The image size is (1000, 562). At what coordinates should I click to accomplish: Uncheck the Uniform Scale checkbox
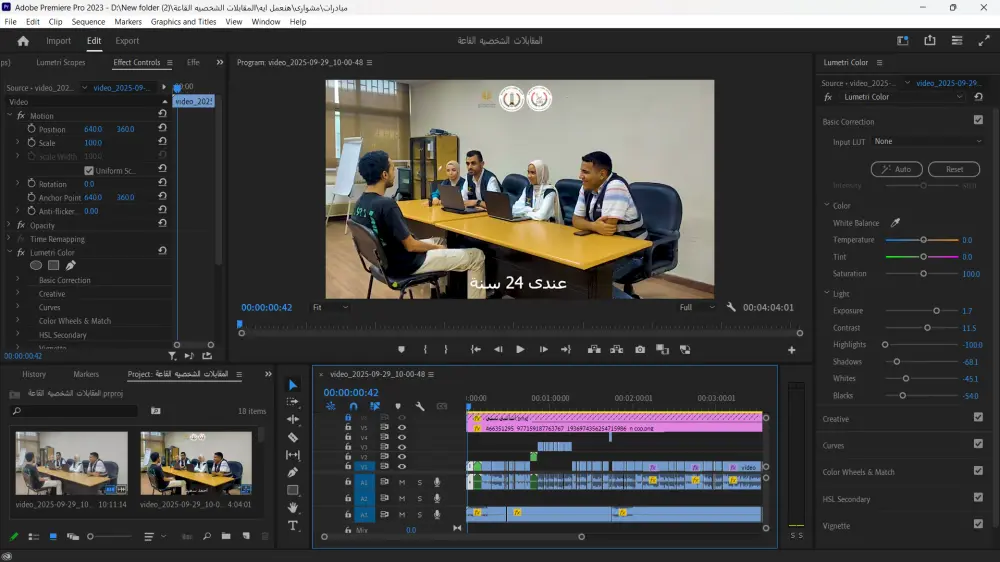click(89, 171)
